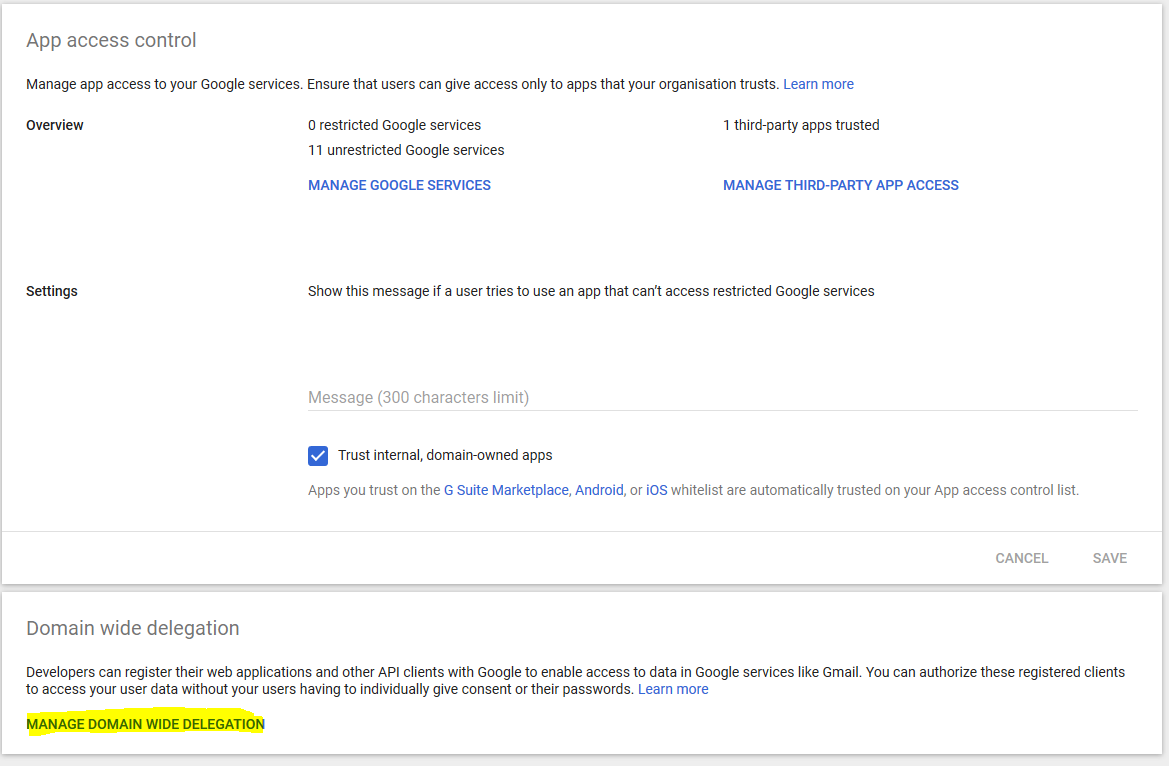Open MANAGE THIRD-PARTY APP ACCESS

[x=840, y=185]
